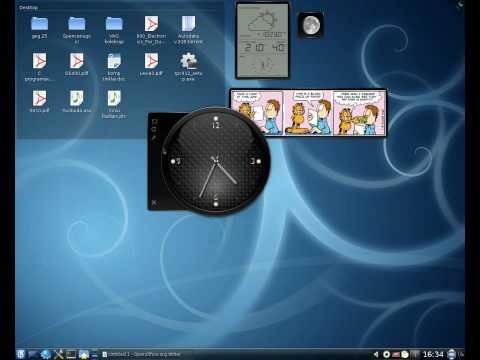Click the 16:34 digital clock in the panel

pos(433,354)
